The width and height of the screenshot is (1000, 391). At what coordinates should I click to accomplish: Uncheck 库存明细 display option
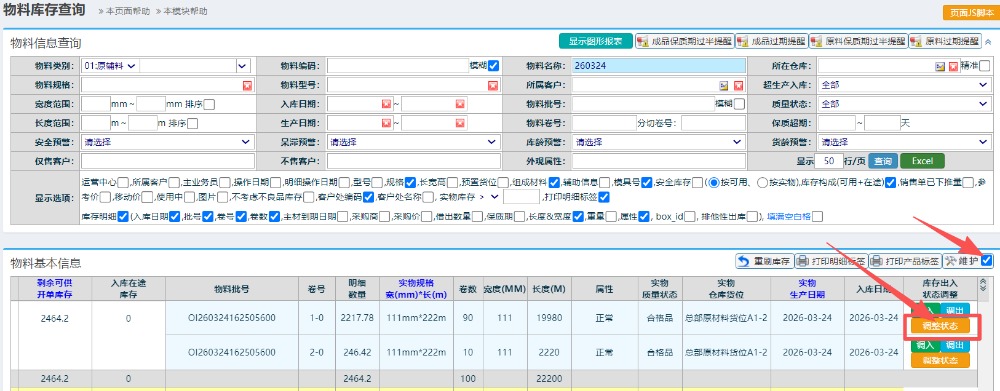(124, 216)
